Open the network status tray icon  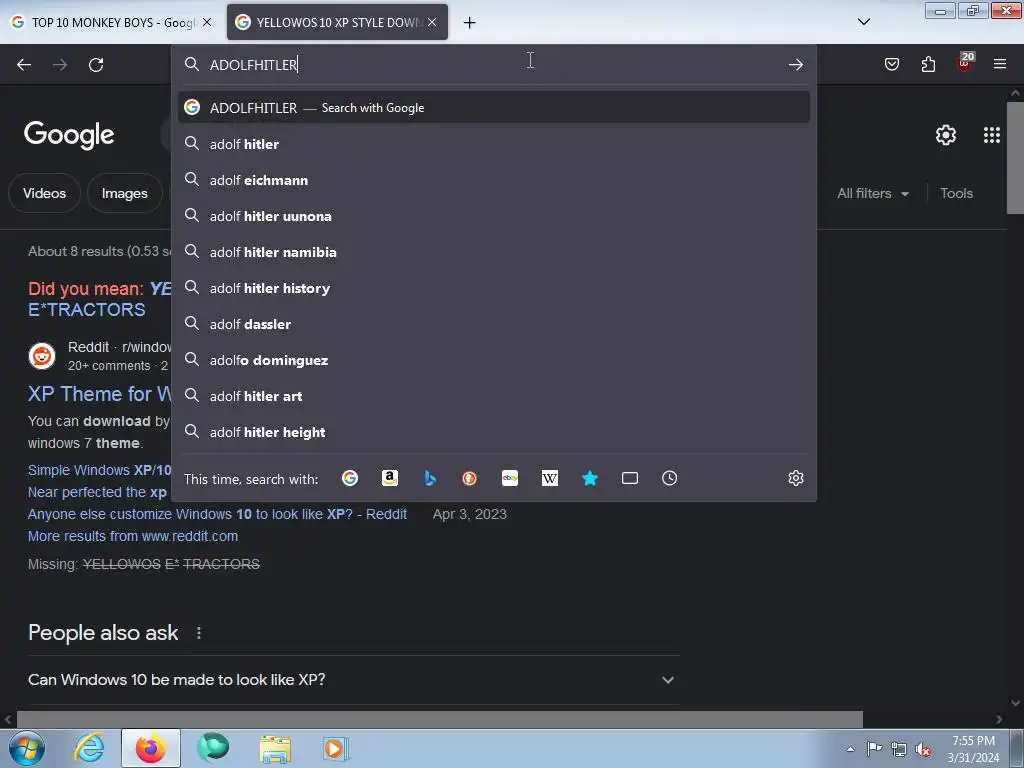[899, 750]
